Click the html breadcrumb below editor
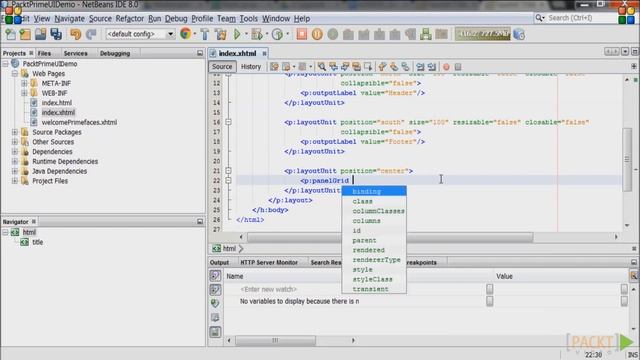Screen dimensions: 640x360 tap(229, 249)
